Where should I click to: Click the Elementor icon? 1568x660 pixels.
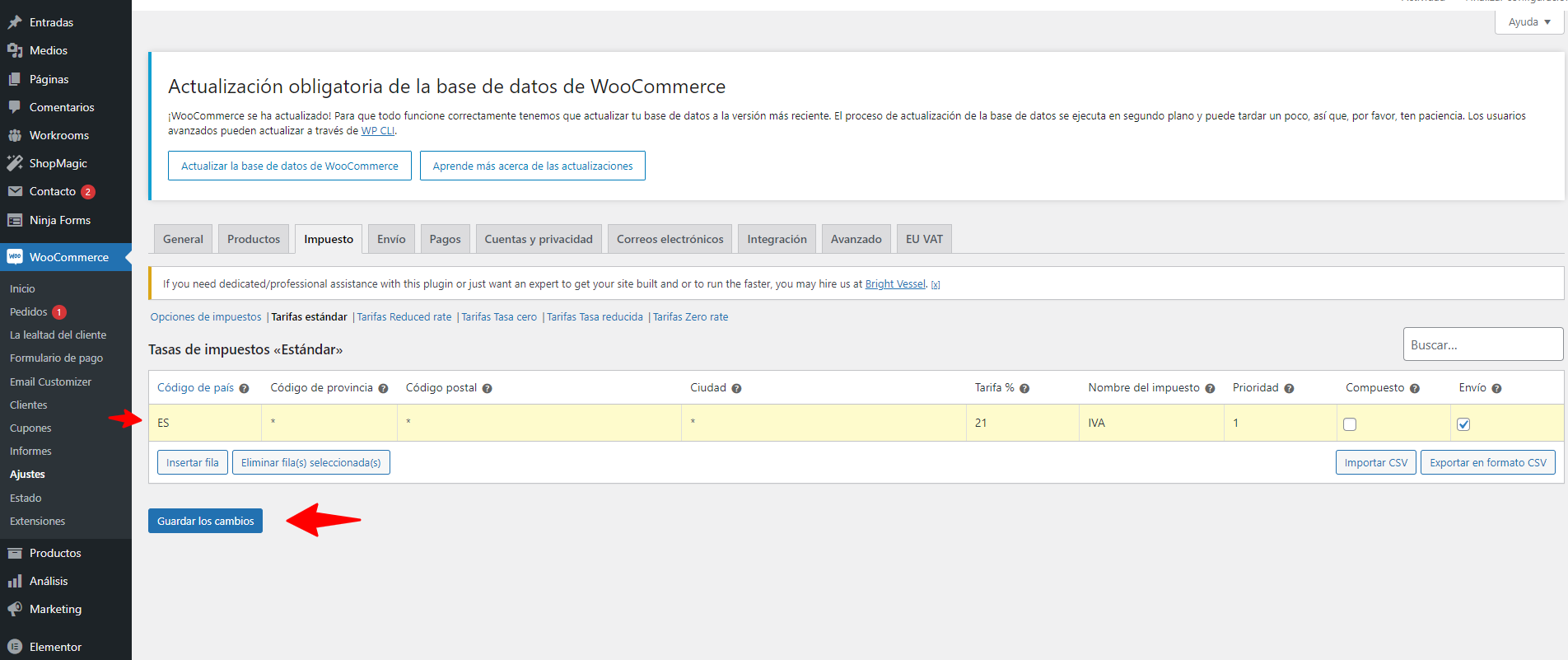pyautogui.click(x=15, y=647)
